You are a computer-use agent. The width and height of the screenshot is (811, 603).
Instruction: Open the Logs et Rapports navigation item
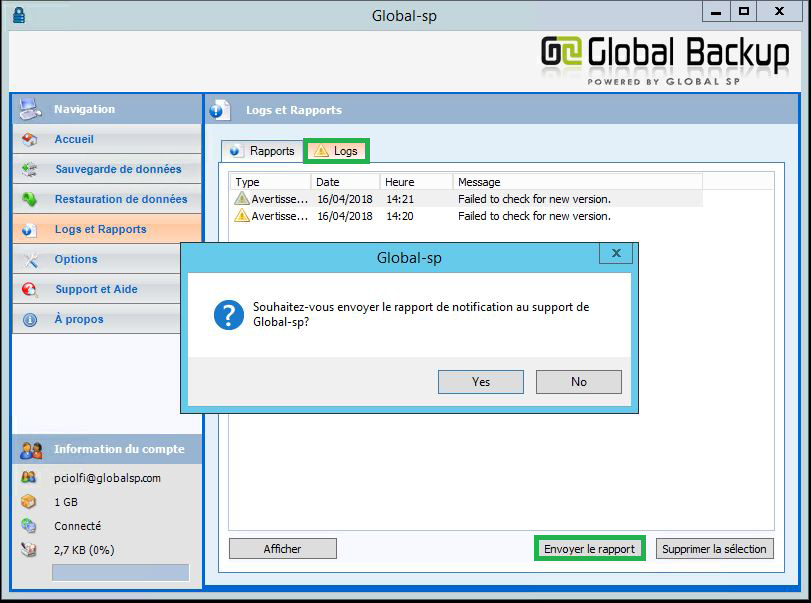pyautogui.click(x=100, y=229)
